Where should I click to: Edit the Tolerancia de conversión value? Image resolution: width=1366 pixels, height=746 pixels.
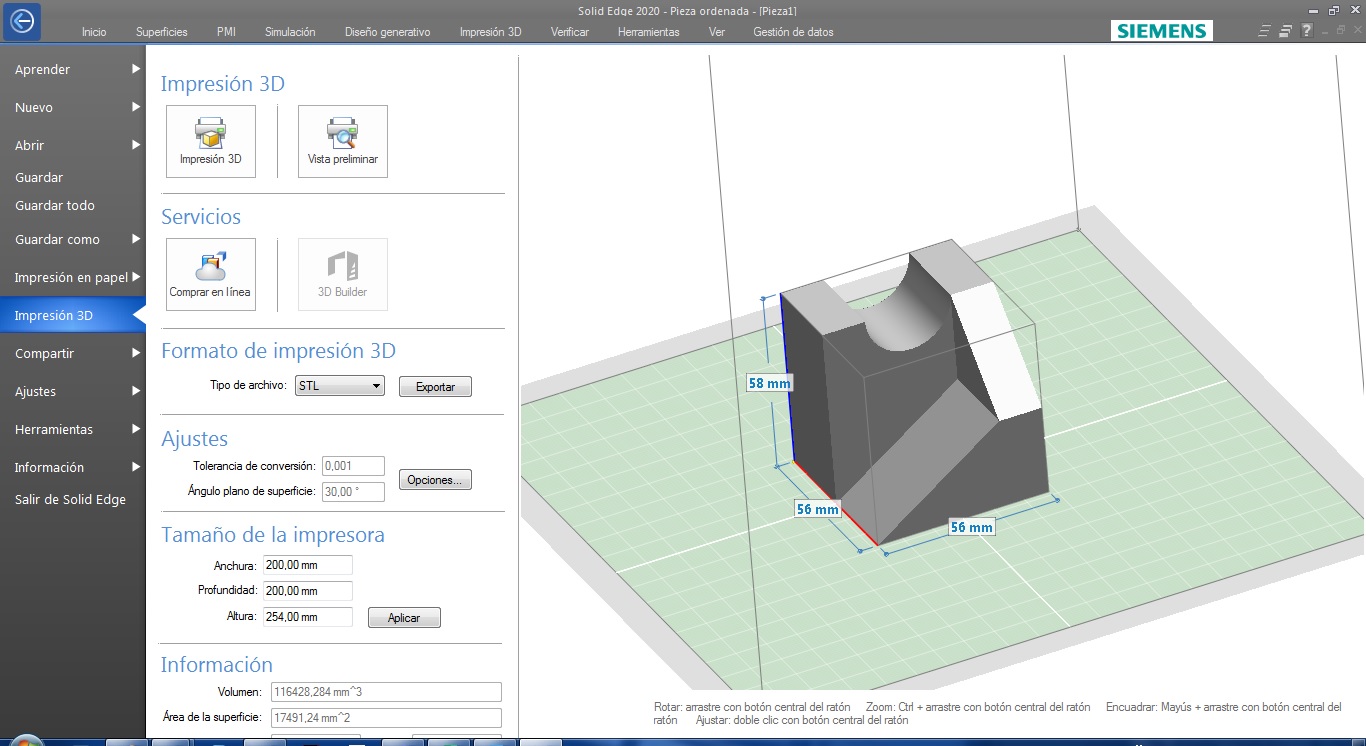tap(352, 465)
